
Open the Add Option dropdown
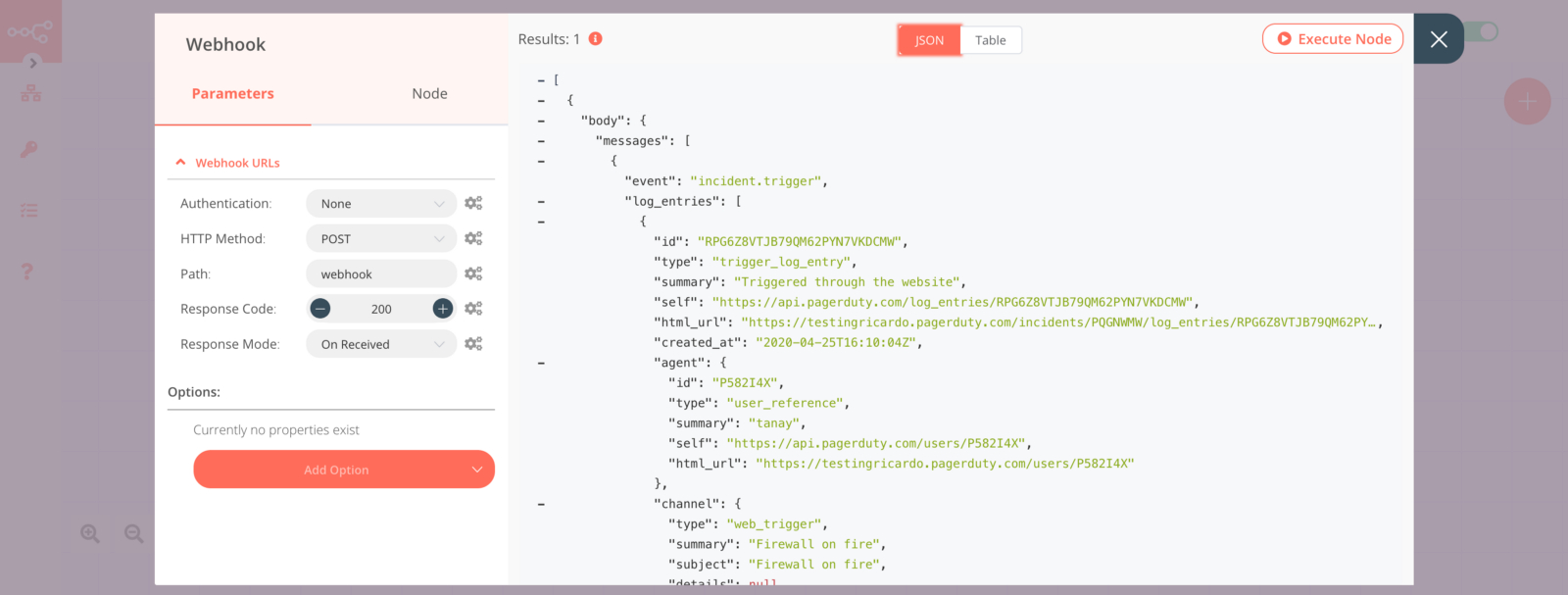344,470
